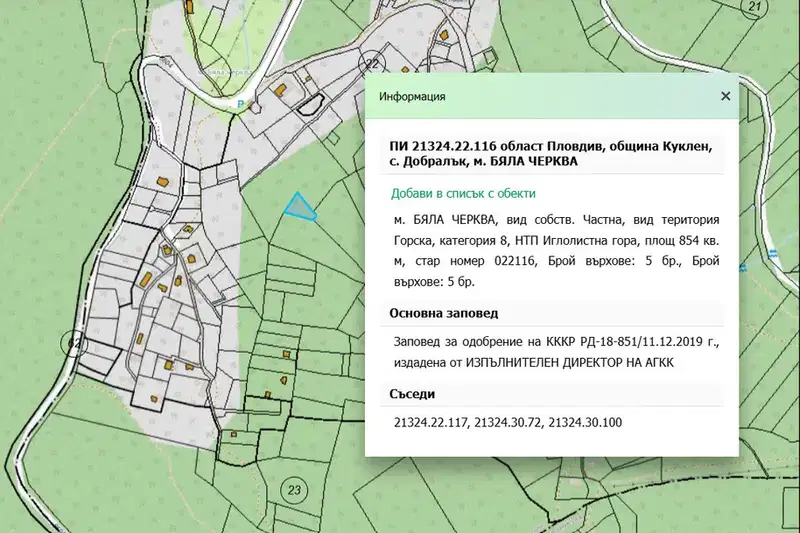Viewport: 800px width, 533px height.
Task: Click the Основна заповед section header
Action: (x=443, y=313)
